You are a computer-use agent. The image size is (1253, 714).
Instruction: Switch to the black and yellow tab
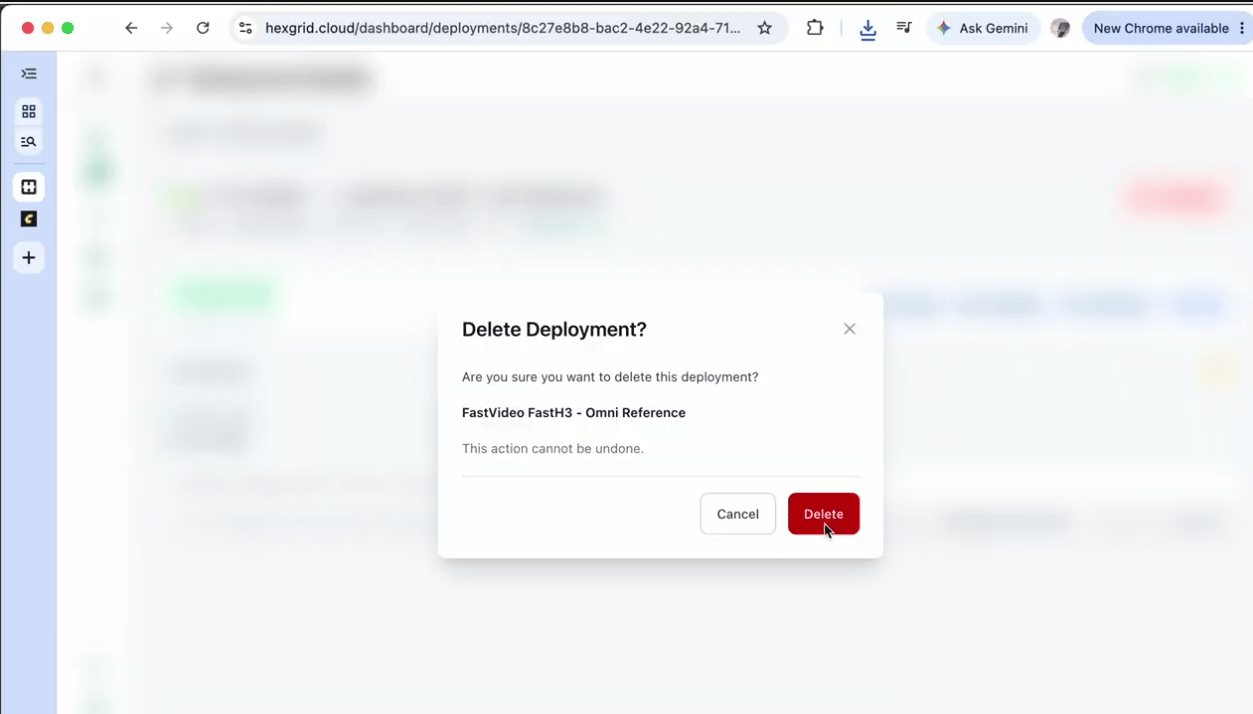coord(29,219)
